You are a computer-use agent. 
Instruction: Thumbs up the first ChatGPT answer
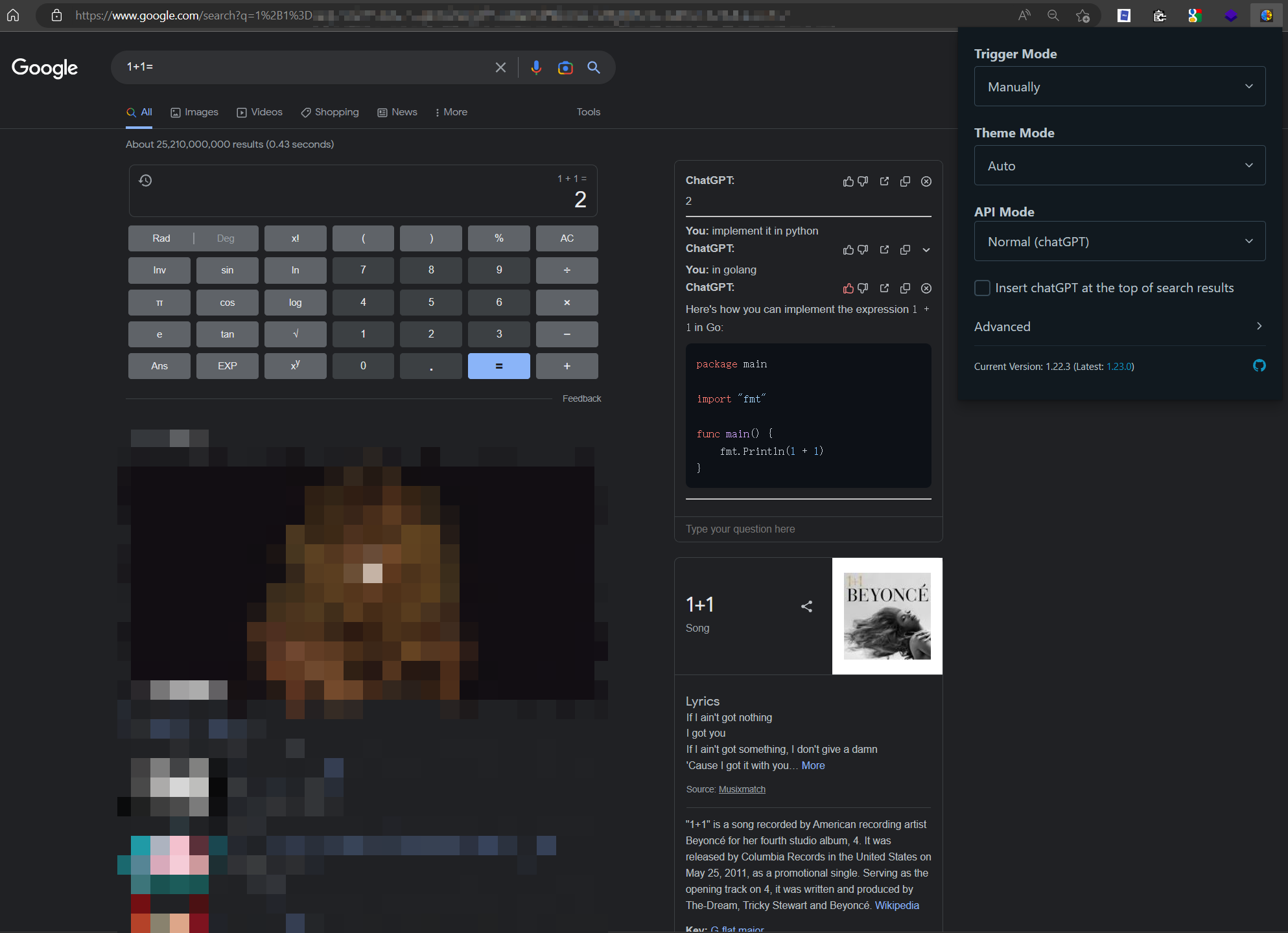(848, 181)
